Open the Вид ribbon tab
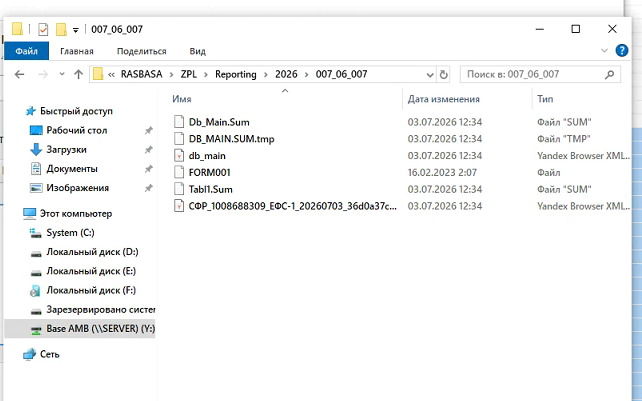The width and height of the screenshot is (642, 401). 197,51
